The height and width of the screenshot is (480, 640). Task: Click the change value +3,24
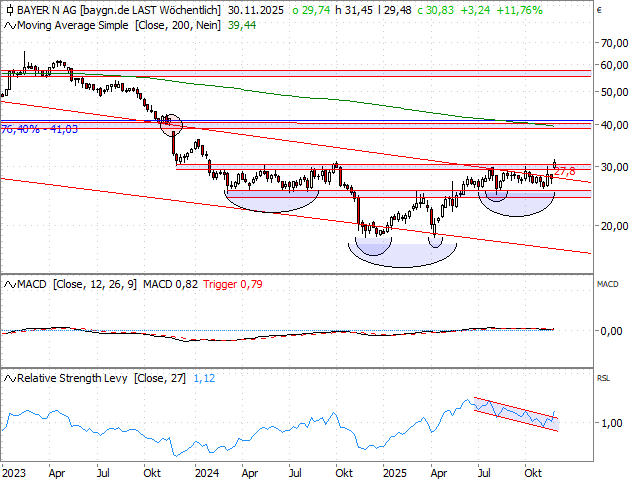[475, 10]
